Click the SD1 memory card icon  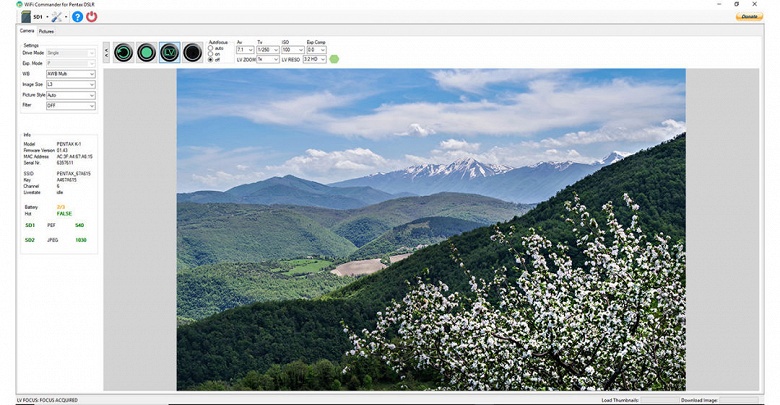pyautogui.click(x=26, y=17)
